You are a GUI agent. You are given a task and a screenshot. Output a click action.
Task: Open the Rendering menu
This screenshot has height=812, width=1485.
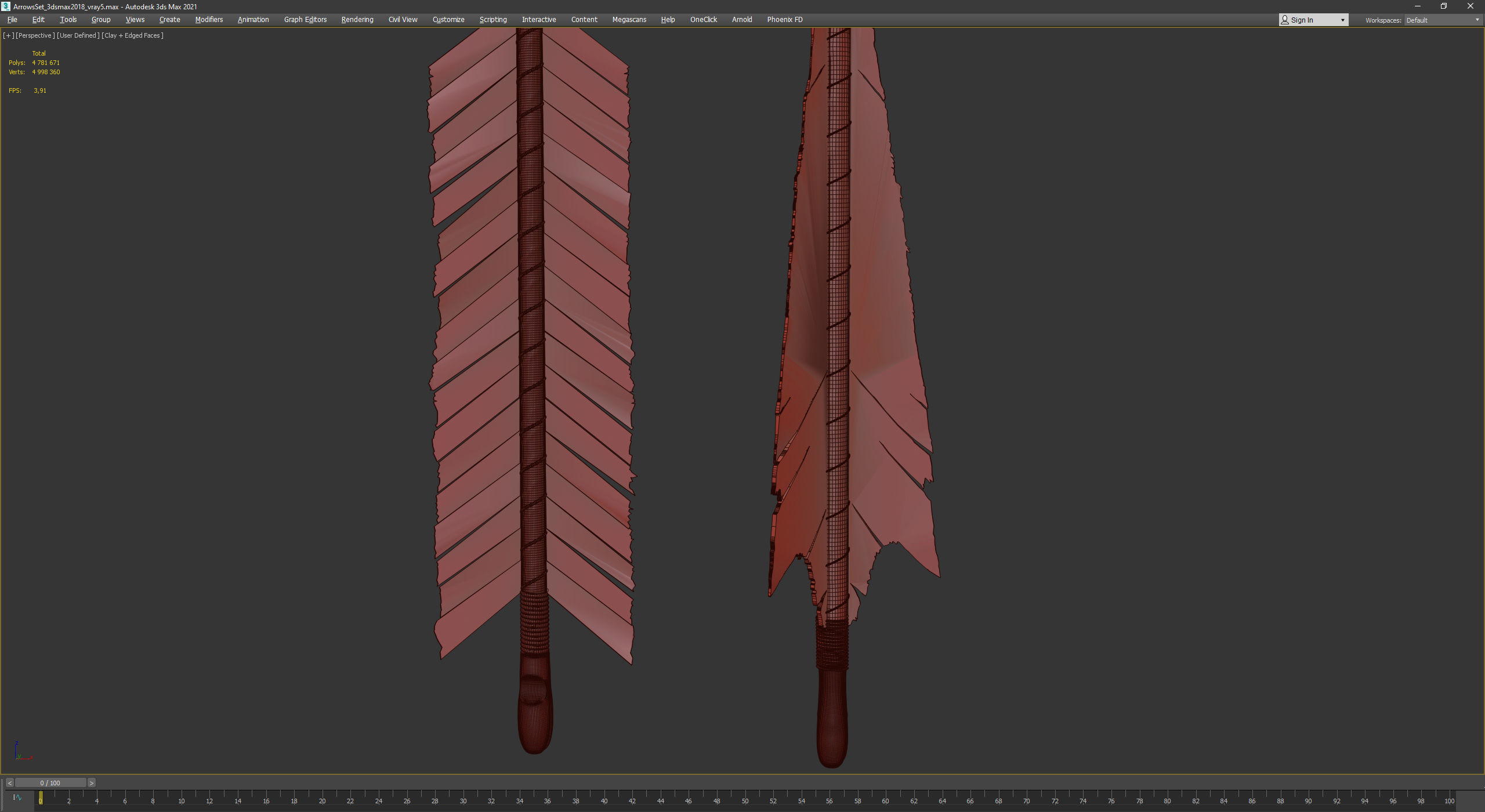[x=357, y=20]
